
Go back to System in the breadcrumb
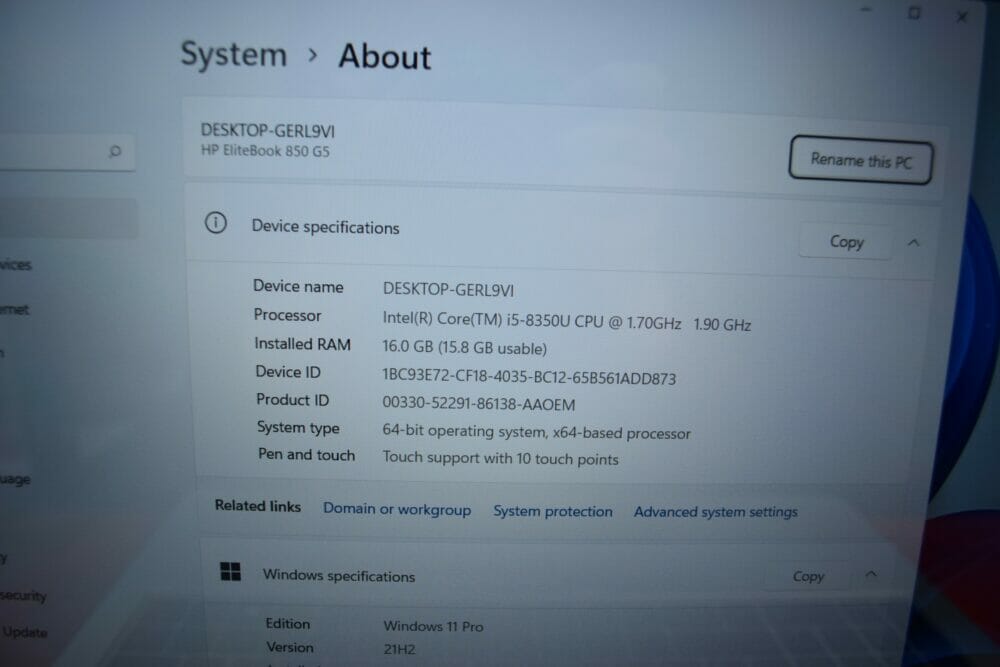[234, 54]
